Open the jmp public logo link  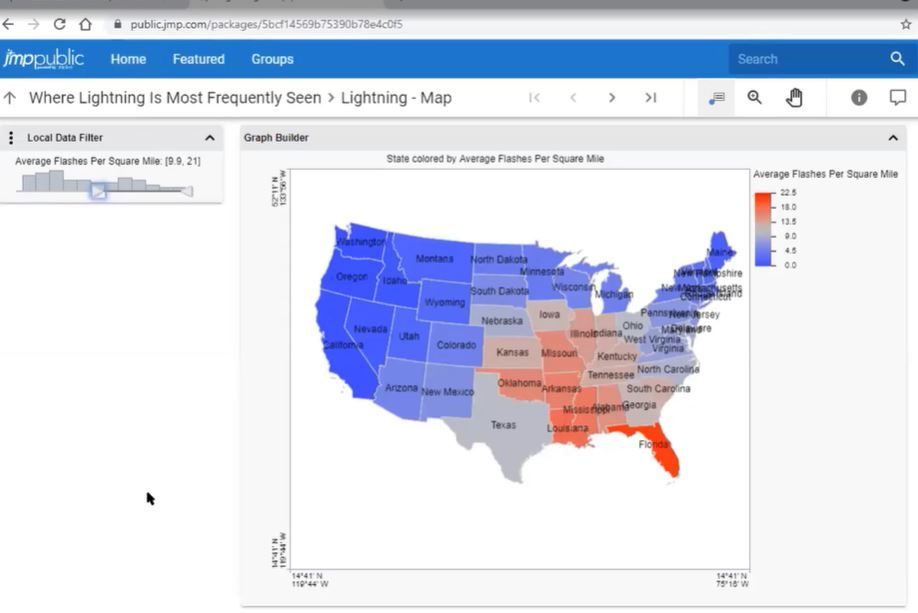coord(44,59)
